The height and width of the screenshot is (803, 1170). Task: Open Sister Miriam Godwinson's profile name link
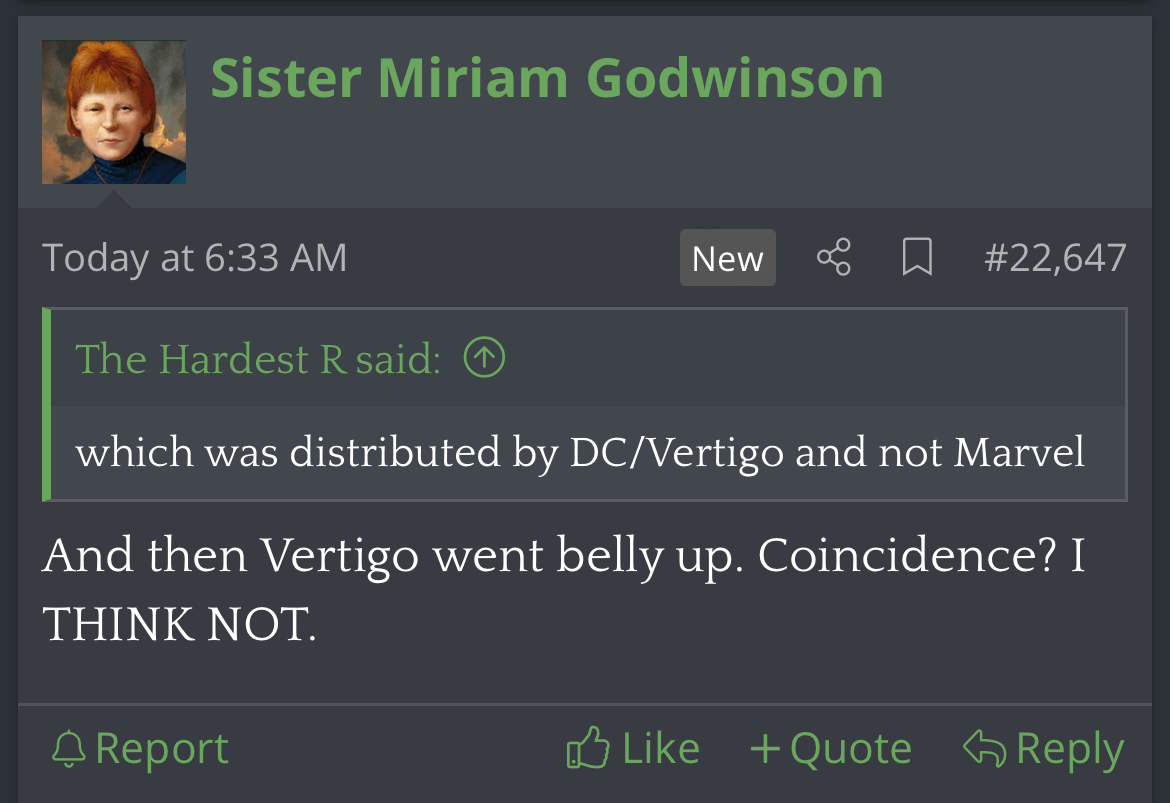tap(547, 78)
